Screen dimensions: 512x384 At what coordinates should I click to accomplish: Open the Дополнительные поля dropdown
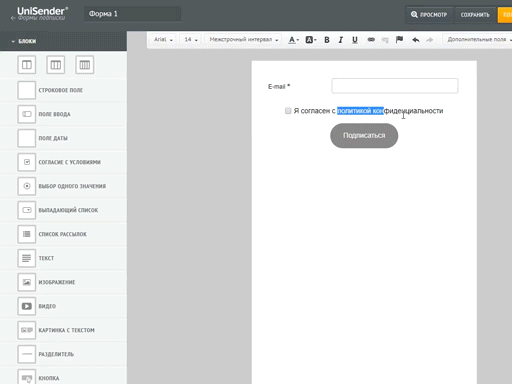tap(478, 40)
